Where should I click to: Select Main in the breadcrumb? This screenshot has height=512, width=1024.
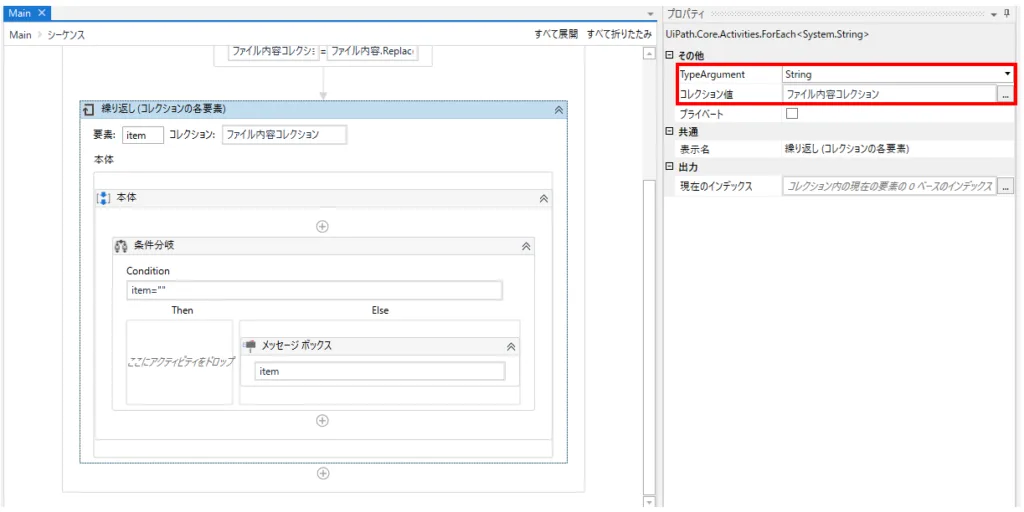coord(20,35)
